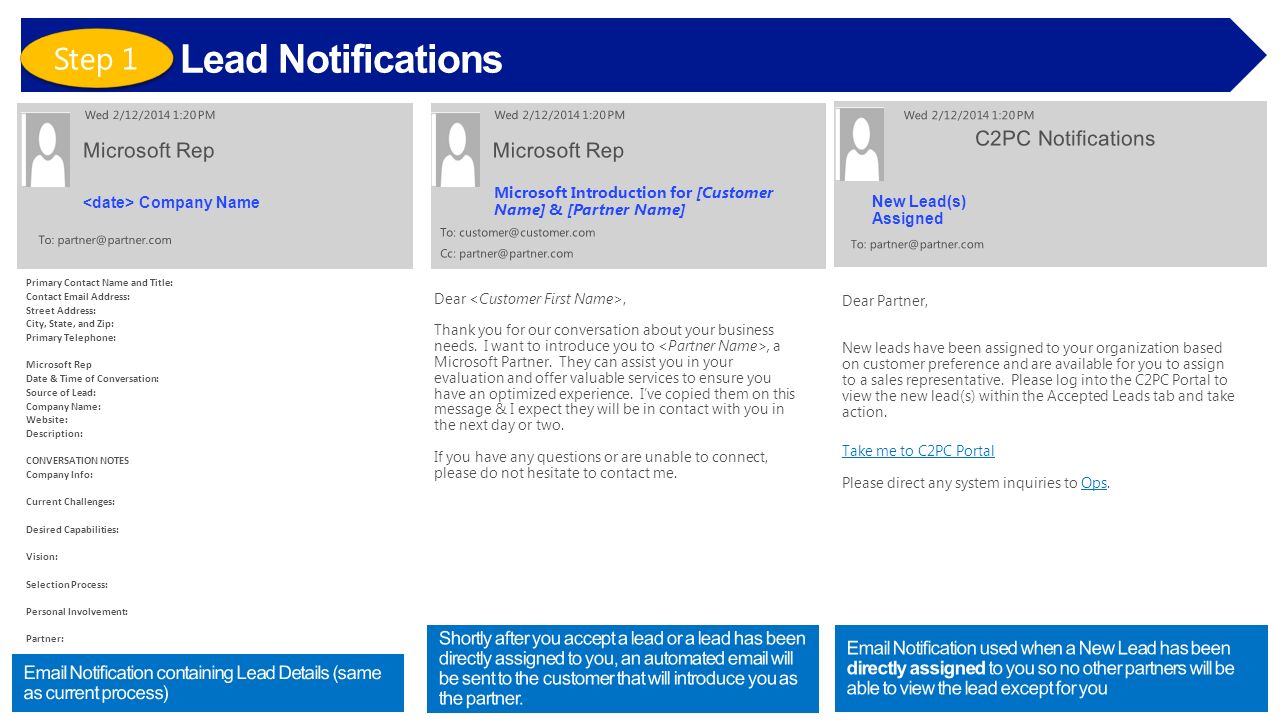The image size is (1280, 720).
Task: Click the Primary Telephone field label
Action: [71, 338]
